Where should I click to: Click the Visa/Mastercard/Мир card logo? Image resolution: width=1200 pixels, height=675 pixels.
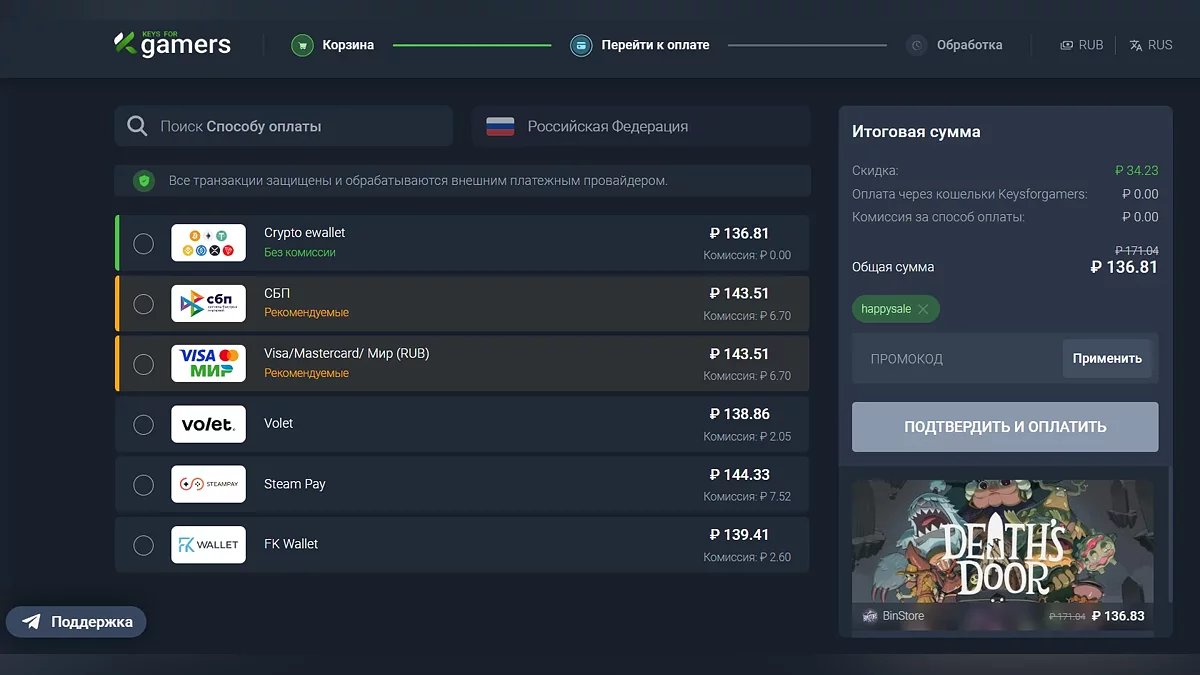point(208,363)
